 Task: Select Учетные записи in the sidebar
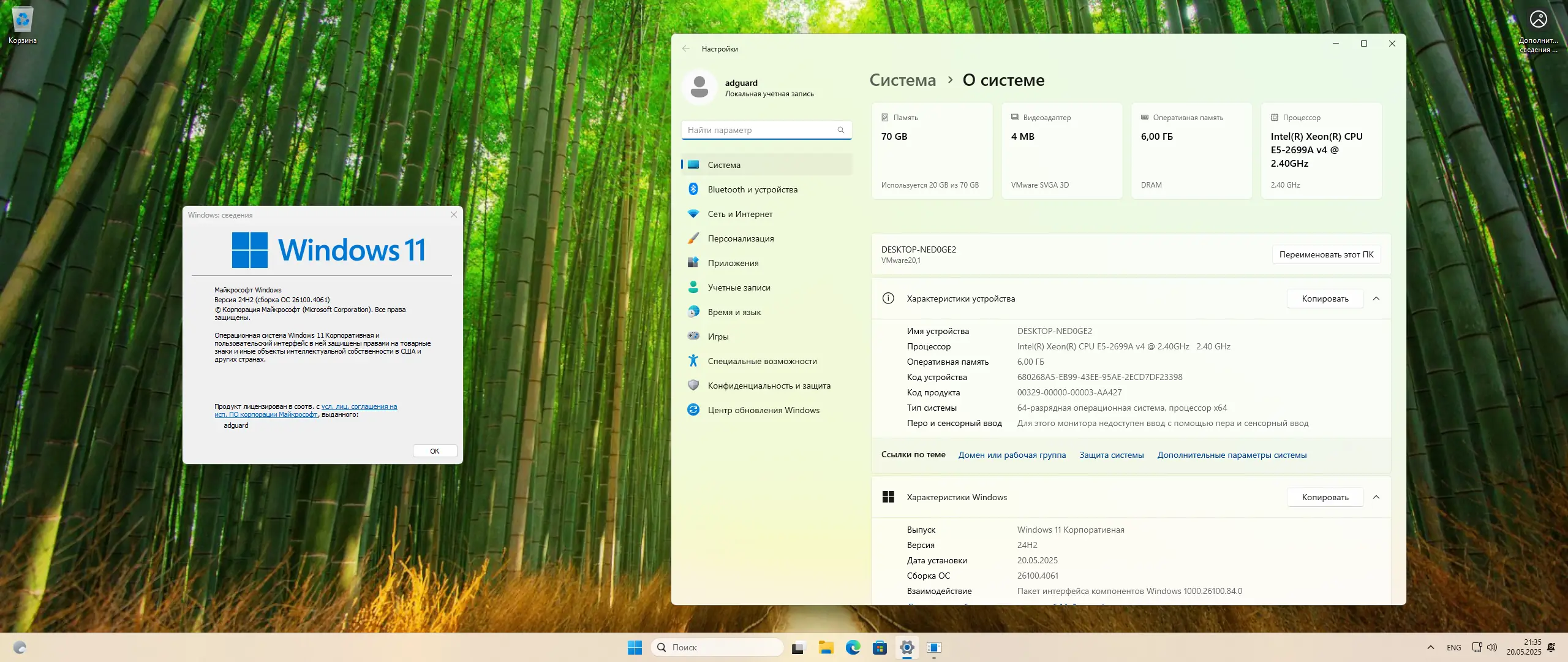(x=738, y=287)
